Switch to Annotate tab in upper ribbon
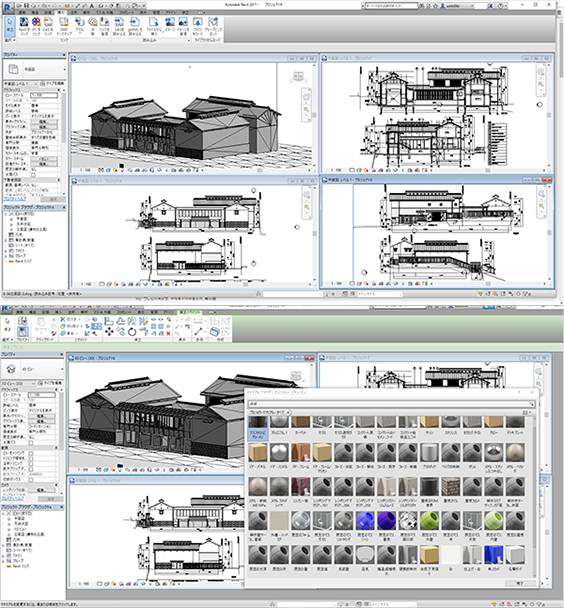 pyautogui.click(x=74, y=12)
